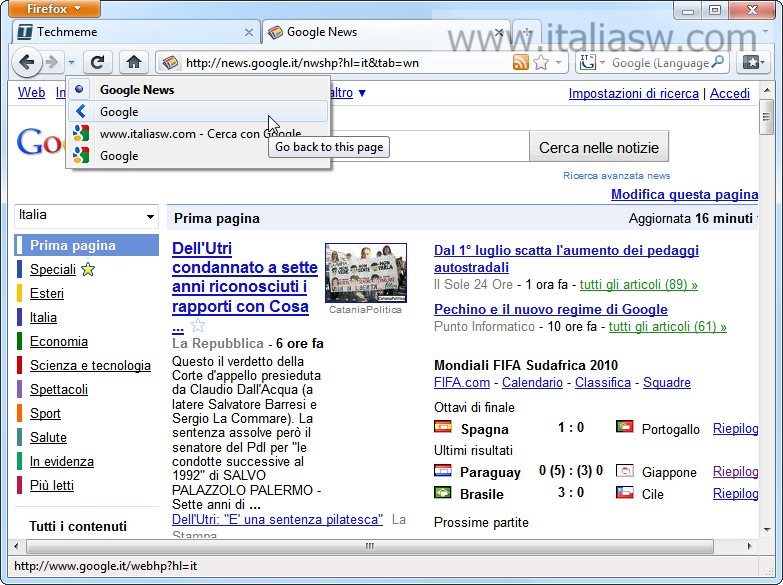The image size is (783, 585).
Task: Open the Firefox application menu
Action: pos(54,8)
